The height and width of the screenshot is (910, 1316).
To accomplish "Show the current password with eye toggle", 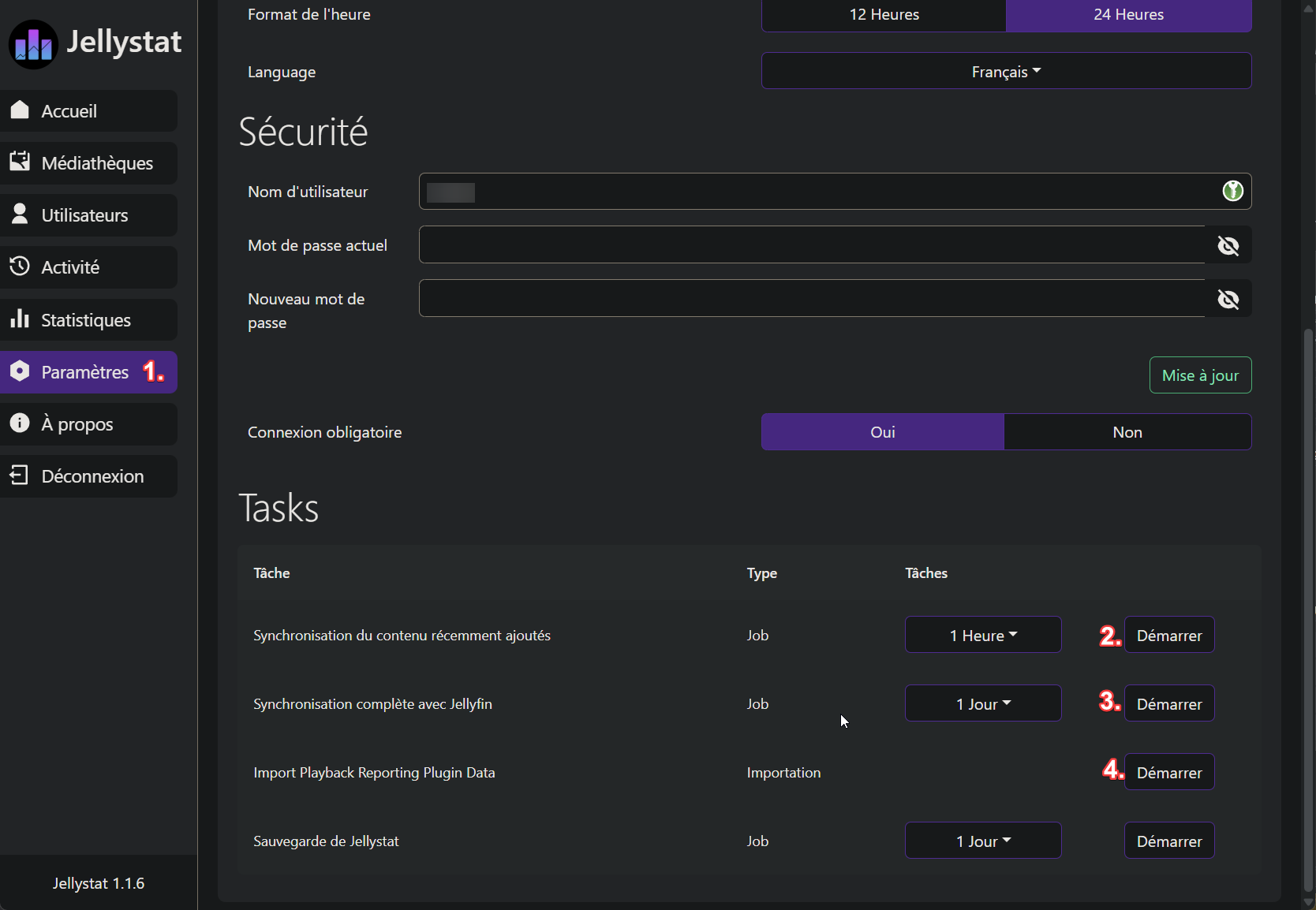I will tap(1228, 245).
